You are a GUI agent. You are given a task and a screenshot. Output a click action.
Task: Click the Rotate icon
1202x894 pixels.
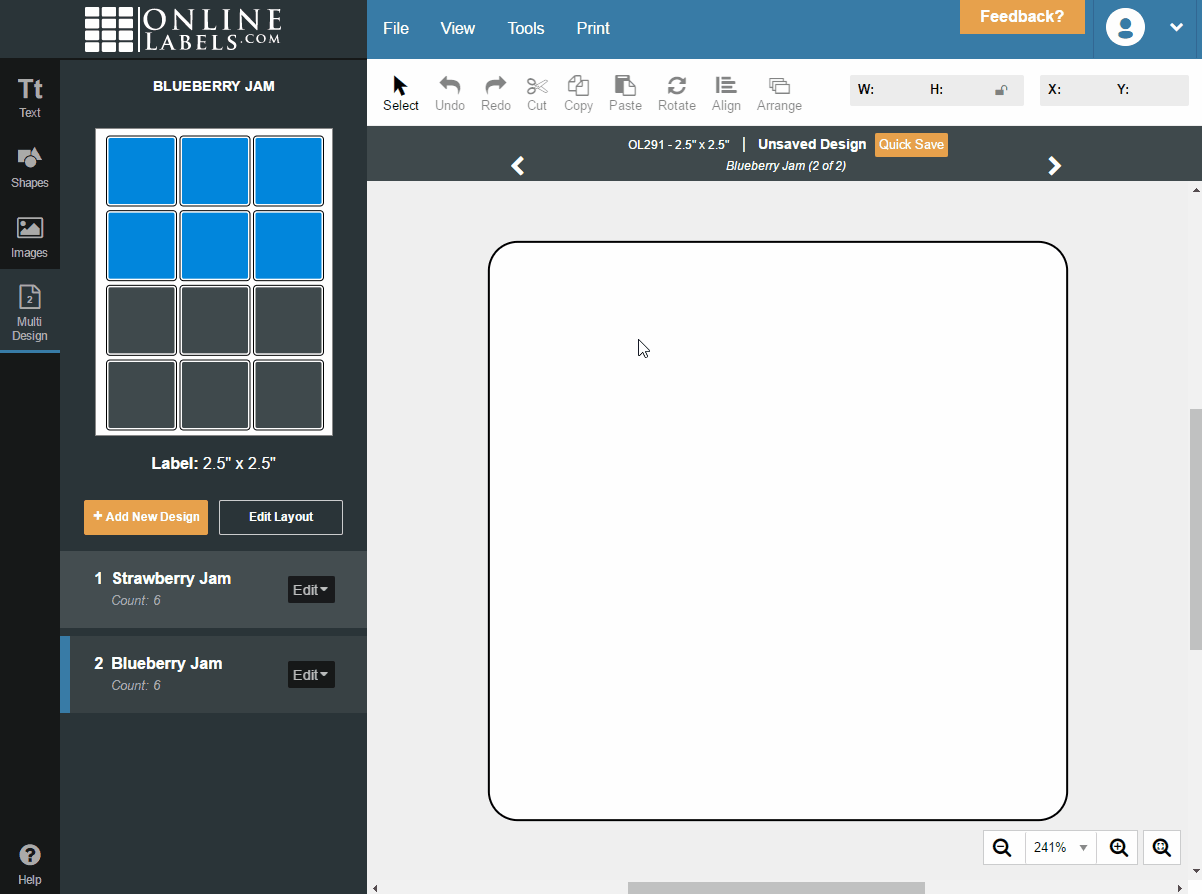(x=677, y=92)
